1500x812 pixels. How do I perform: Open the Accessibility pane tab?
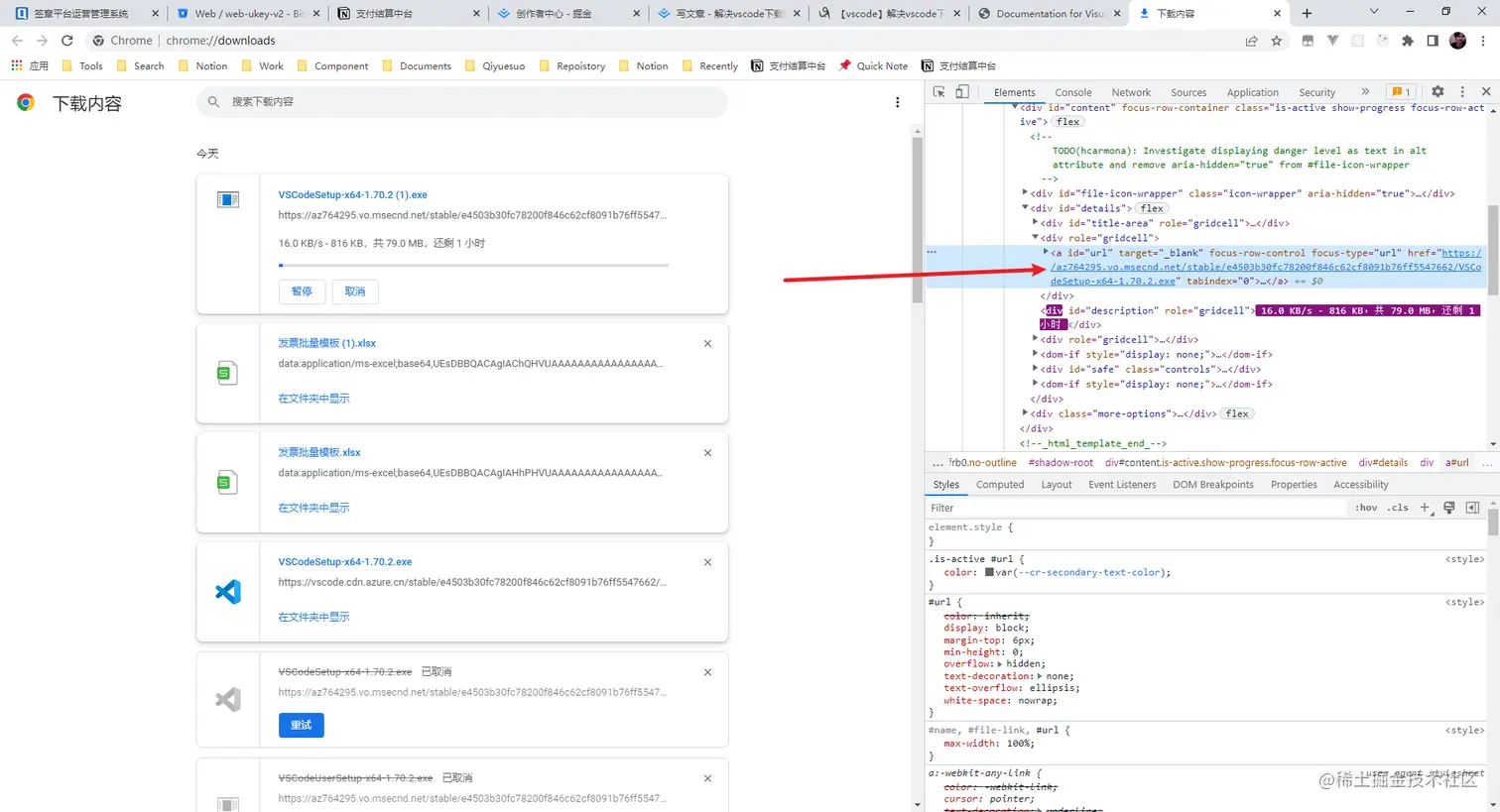click(x=1361, y=485)
